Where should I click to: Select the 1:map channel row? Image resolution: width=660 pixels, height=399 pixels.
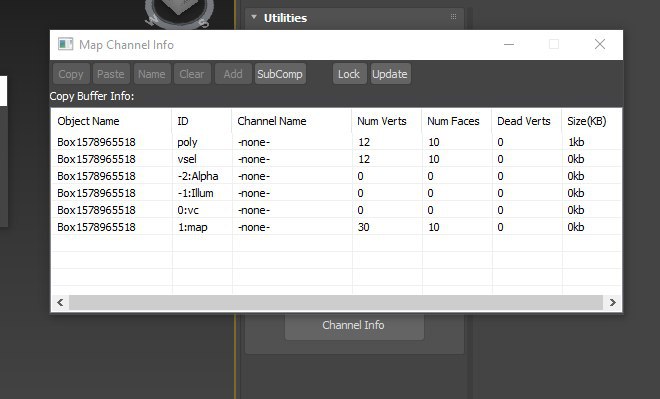(x=336, y=227)
